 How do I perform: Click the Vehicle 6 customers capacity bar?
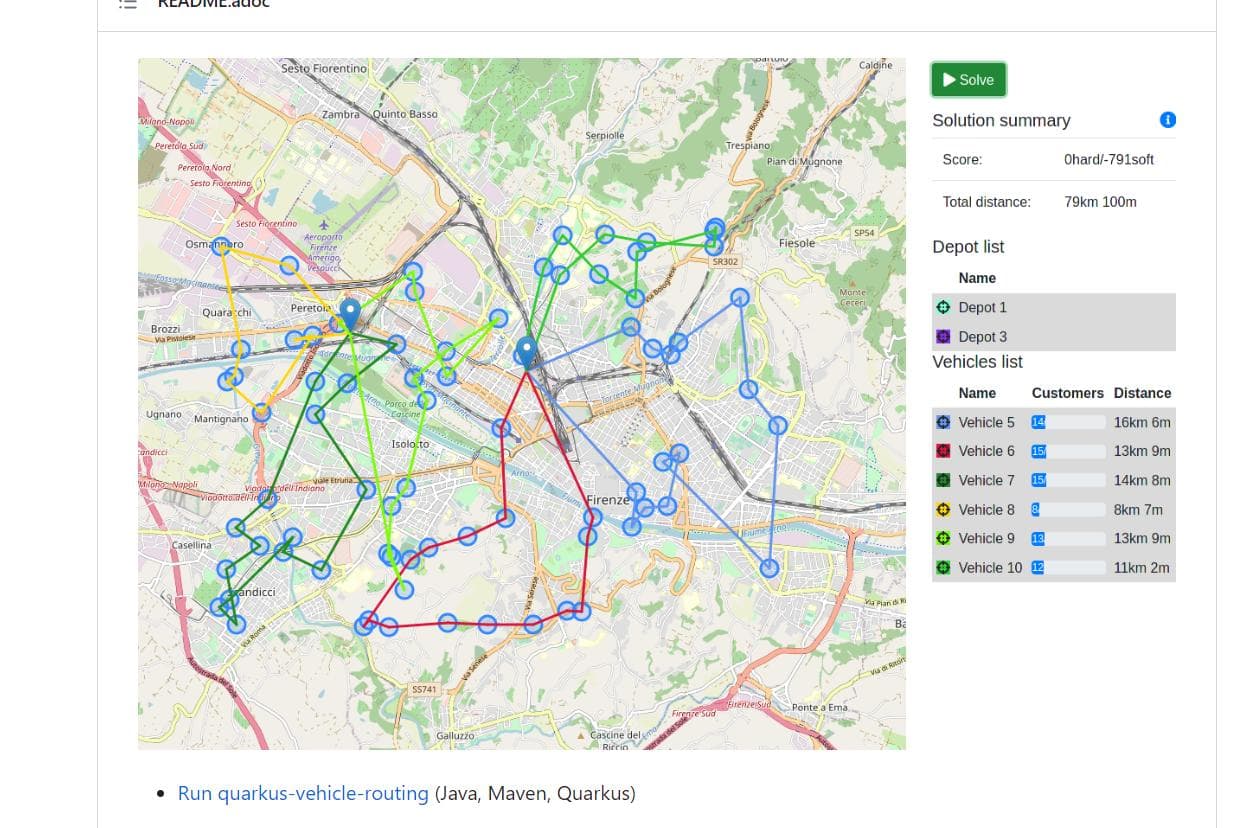[x=1068, y=451]
